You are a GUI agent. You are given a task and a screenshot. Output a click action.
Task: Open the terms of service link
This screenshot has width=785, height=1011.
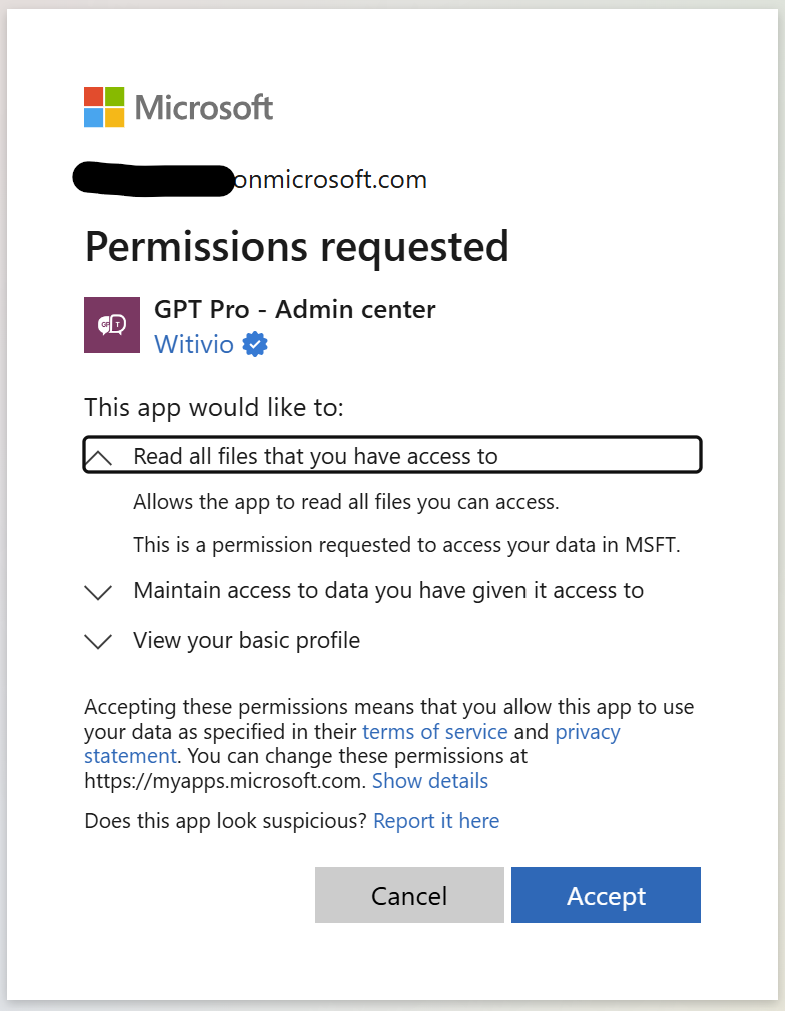434,731
